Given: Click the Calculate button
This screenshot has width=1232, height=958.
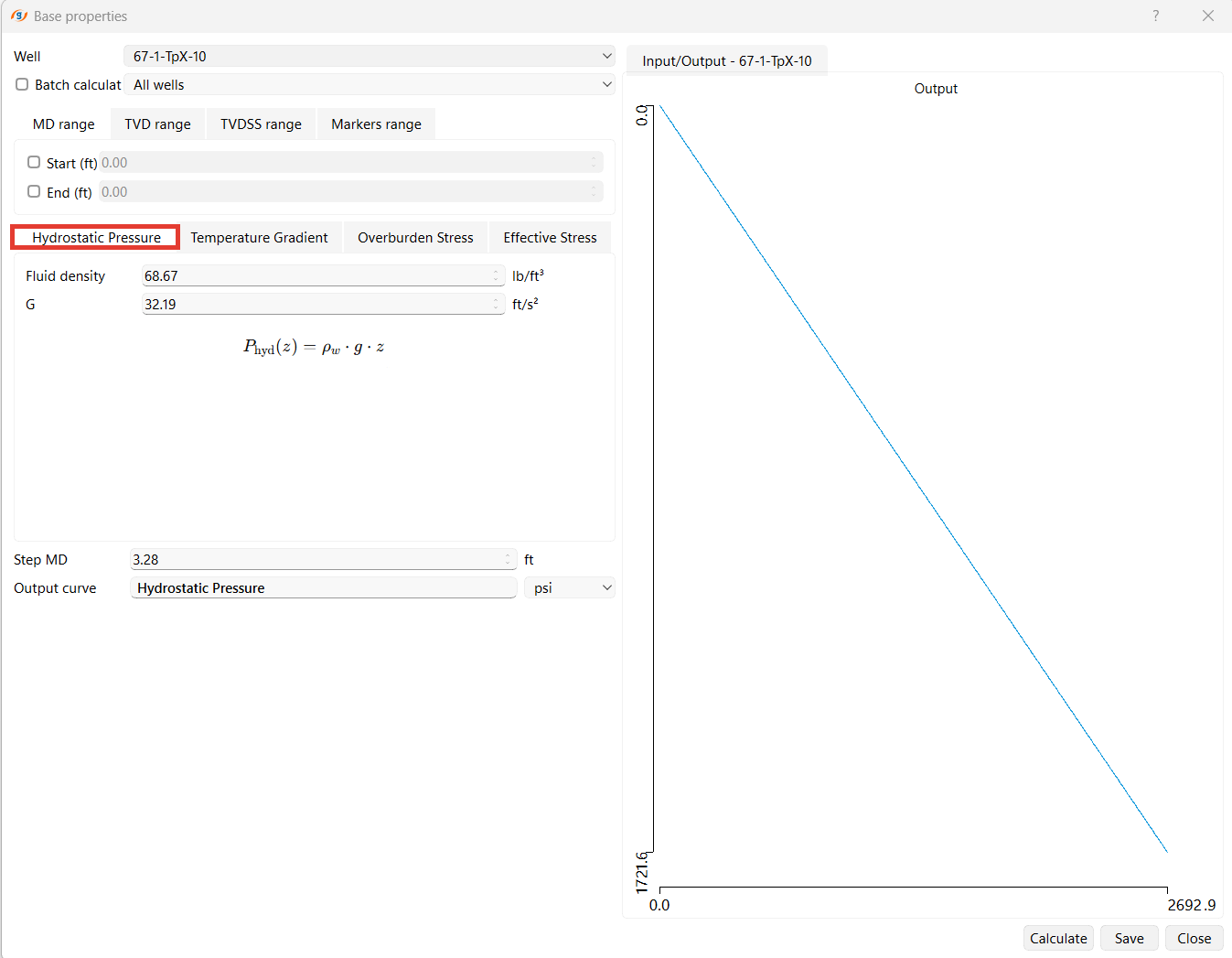Looking at the screenshot, I should [x=1058, y=938].
